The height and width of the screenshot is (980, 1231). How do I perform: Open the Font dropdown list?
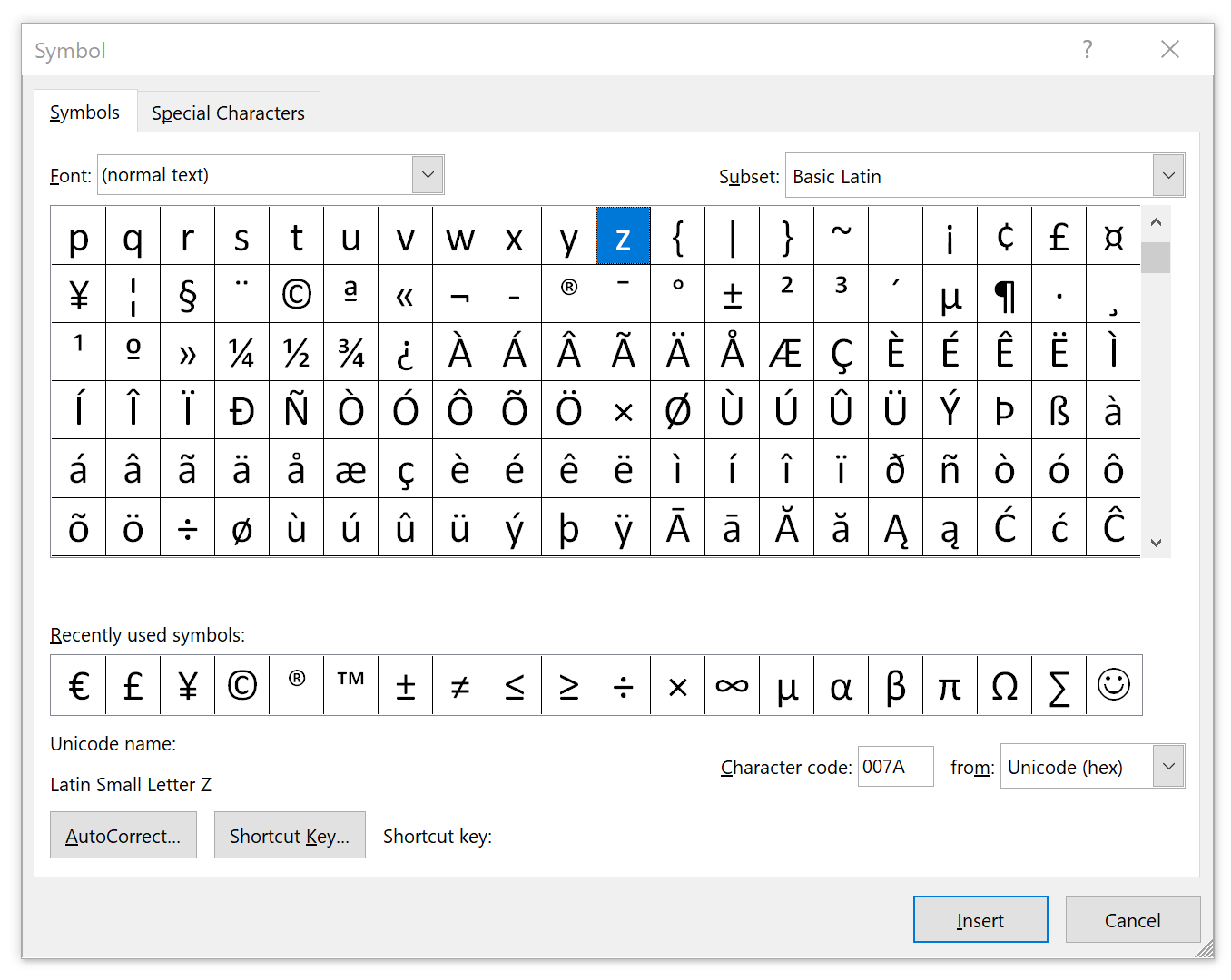[x=428, y=175]
